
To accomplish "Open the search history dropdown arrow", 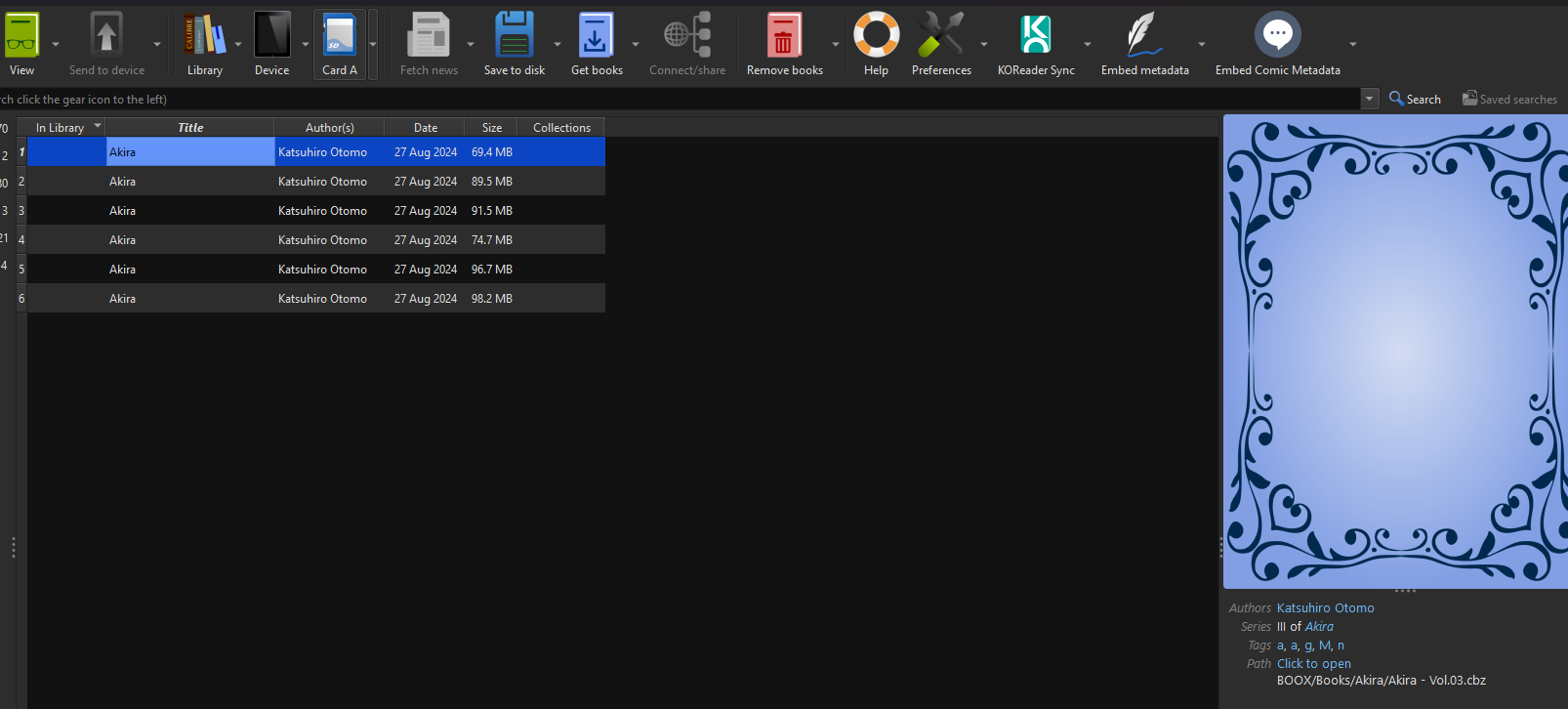I will (x=1370, y=99).
